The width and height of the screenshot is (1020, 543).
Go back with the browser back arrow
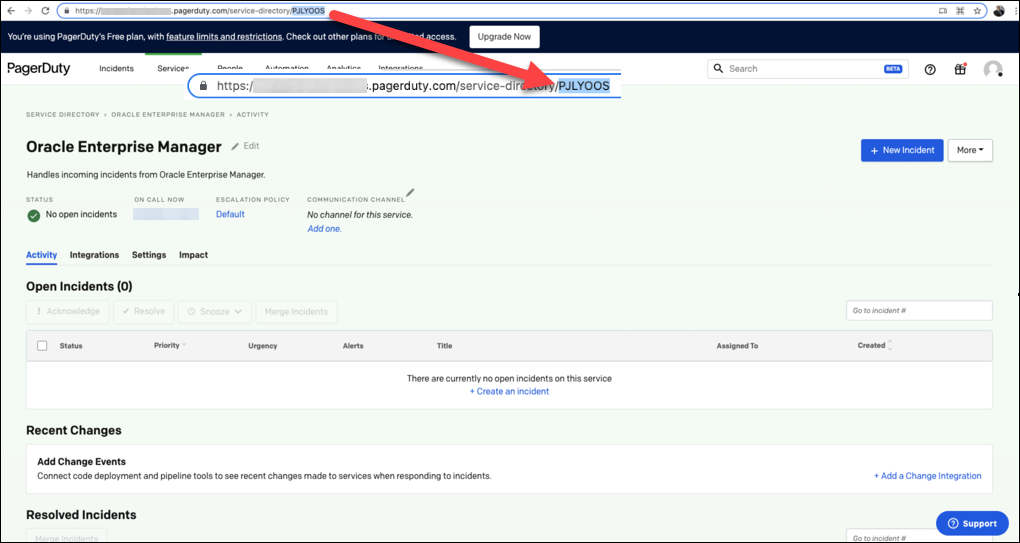tap(12, 11)
